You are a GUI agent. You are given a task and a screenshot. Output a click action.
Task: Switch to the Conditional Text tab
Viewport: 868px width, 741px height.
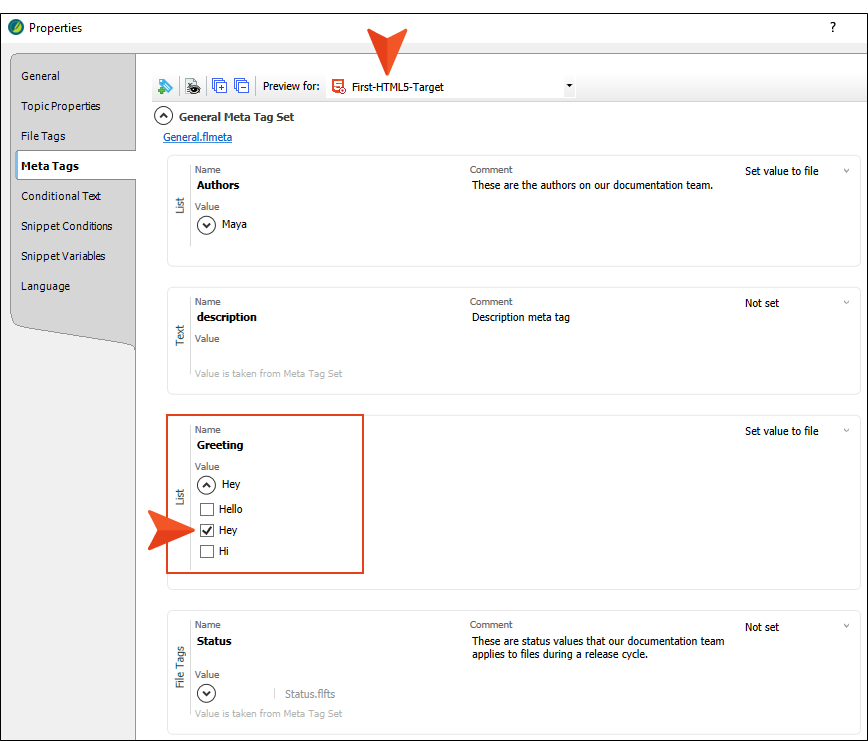pyautogui.click(x=61, y=196)
